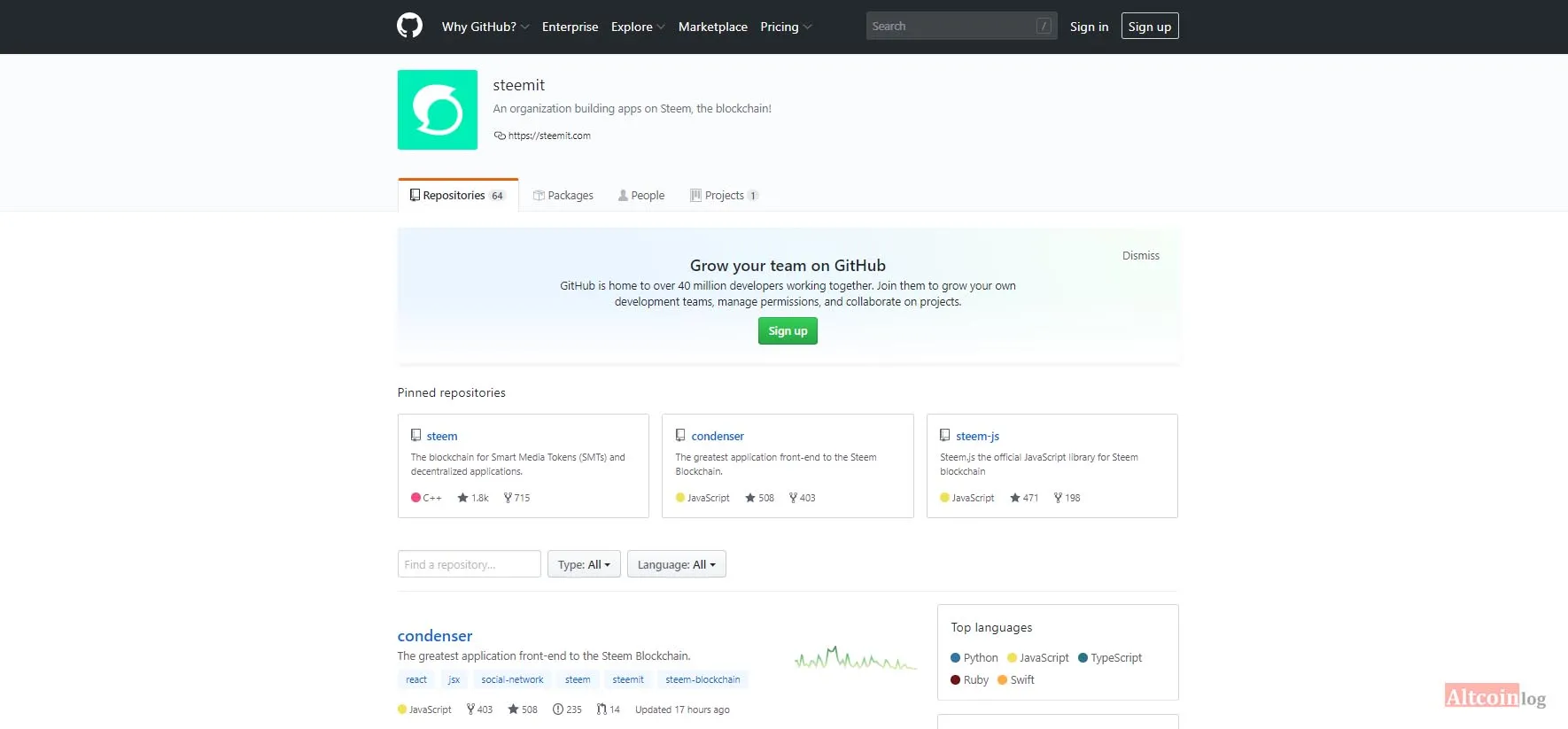Open the Language: All dropdown

point(676,564)
